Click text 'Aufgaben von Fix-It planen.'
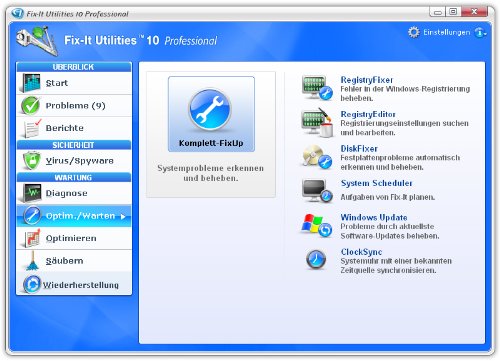The width and height of the screenshot is (500, 361). tap(388, 197)
